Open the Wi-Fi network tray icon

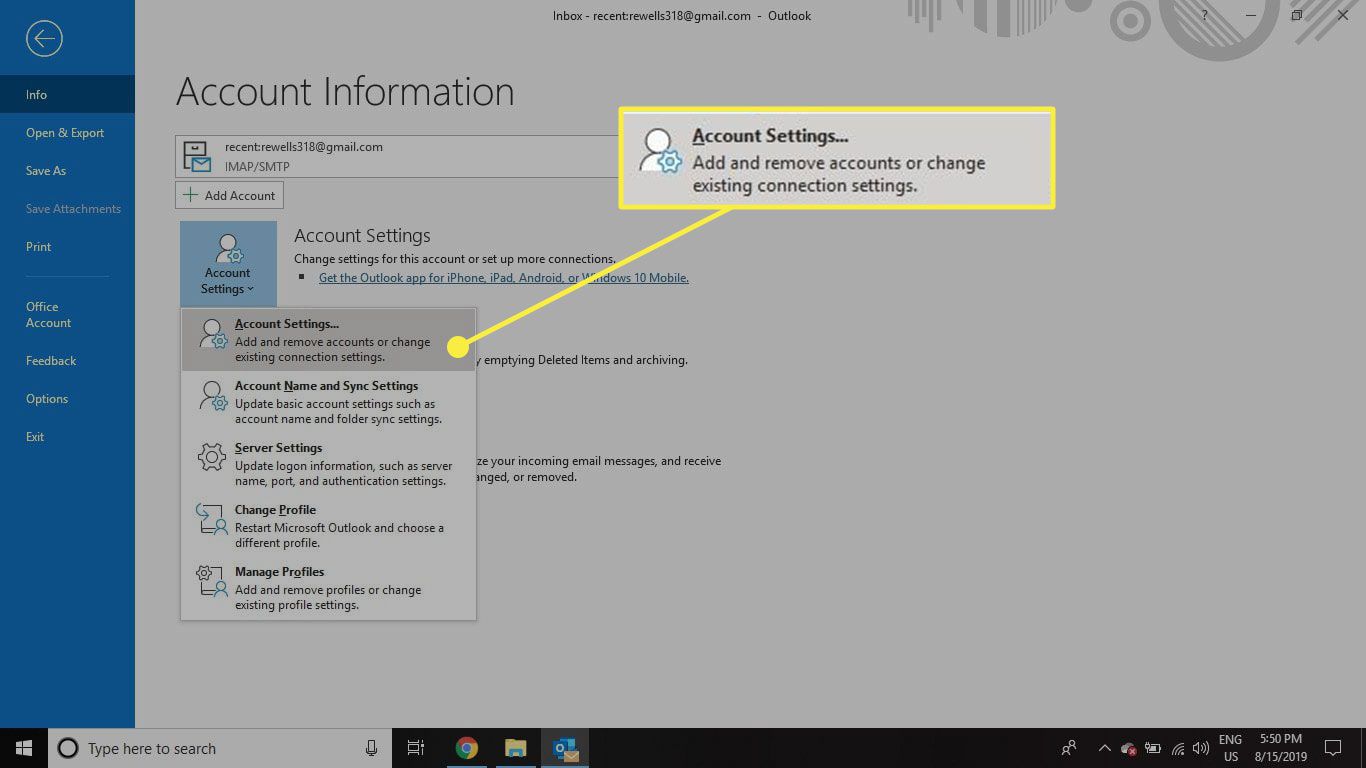1177,748
